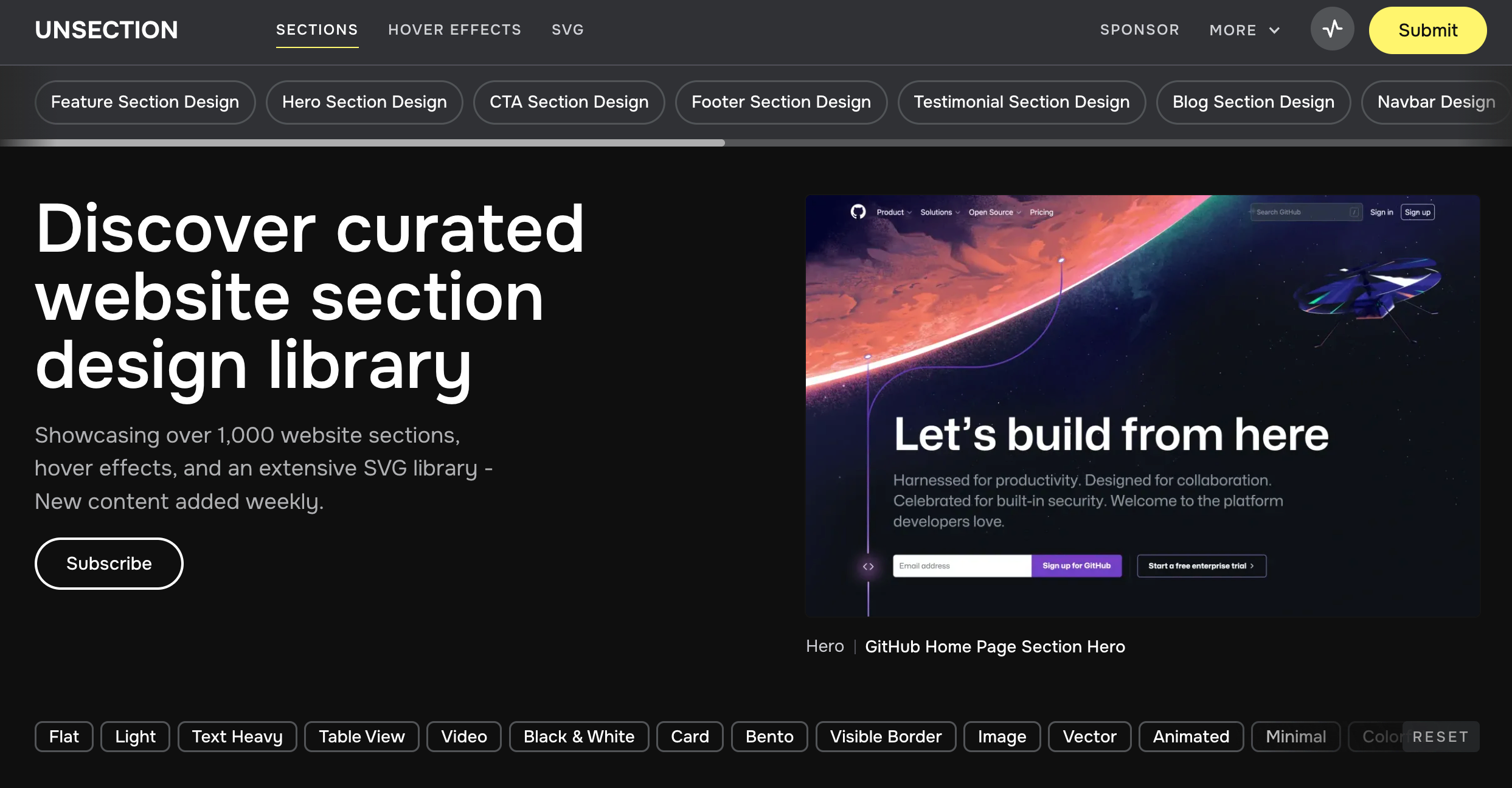Click the Submit button

click(1427, 30)
